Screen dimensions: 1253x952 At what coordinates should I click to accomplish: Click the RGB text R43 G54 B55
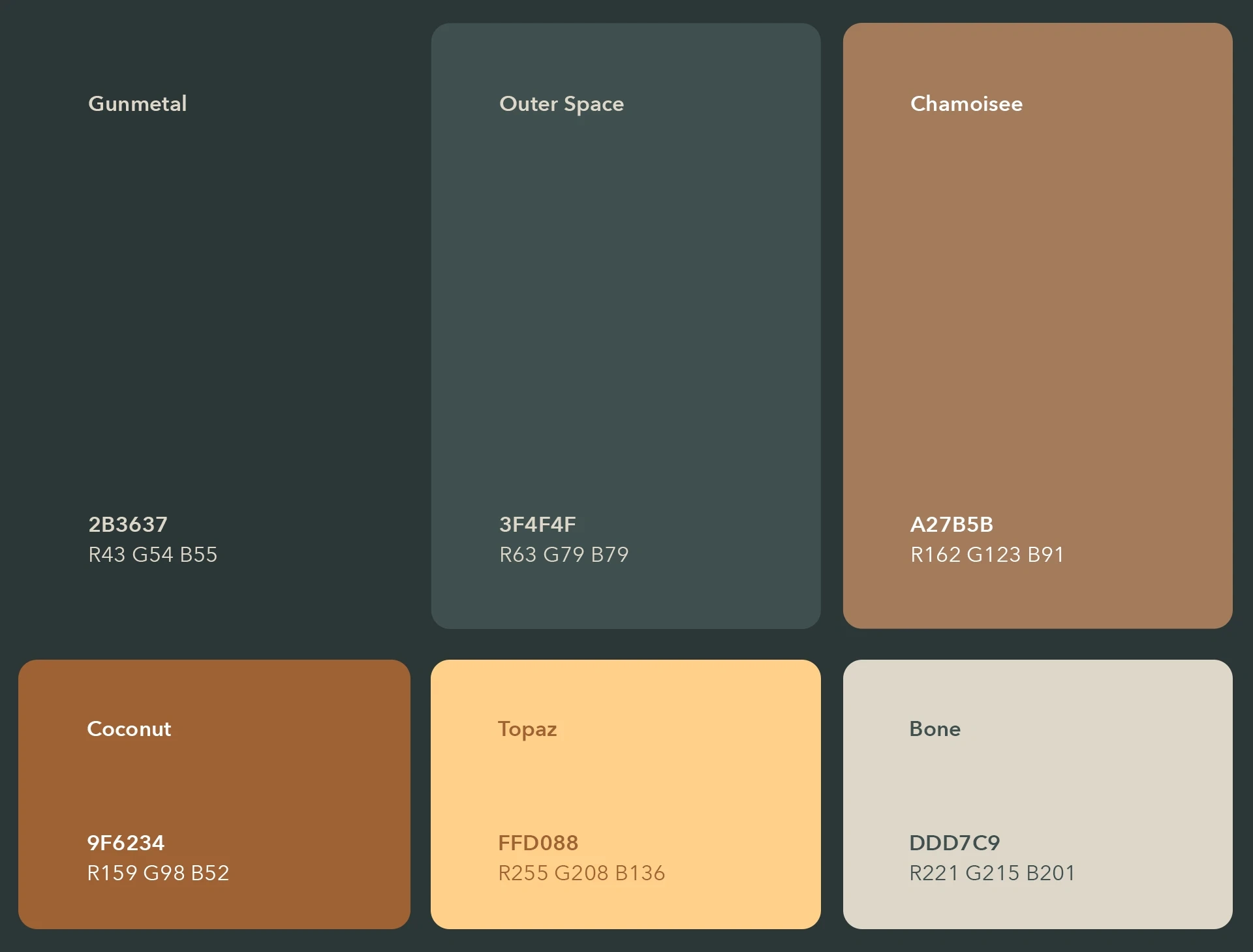[153, 555]
